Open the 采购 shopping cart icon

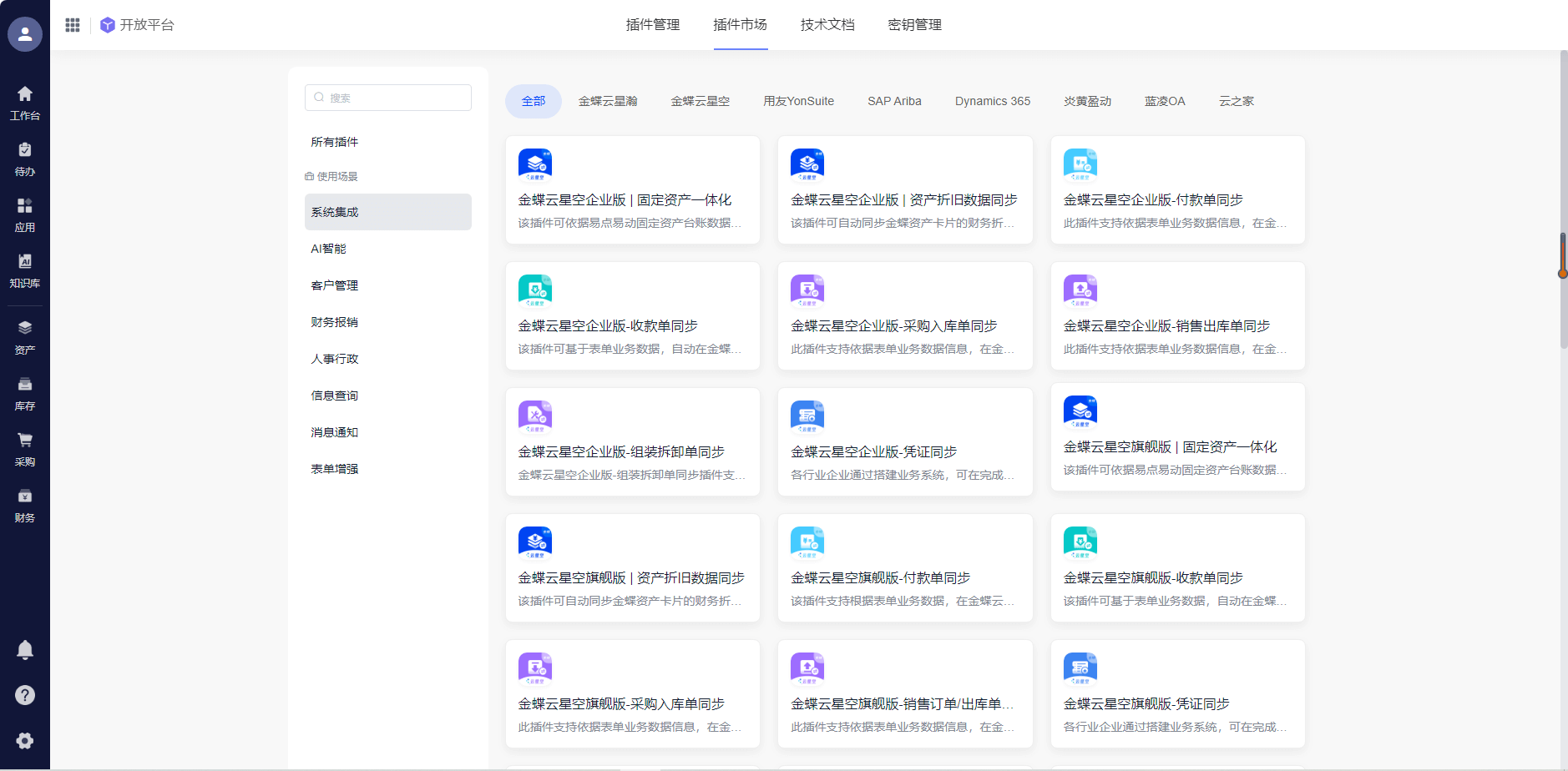25,449
